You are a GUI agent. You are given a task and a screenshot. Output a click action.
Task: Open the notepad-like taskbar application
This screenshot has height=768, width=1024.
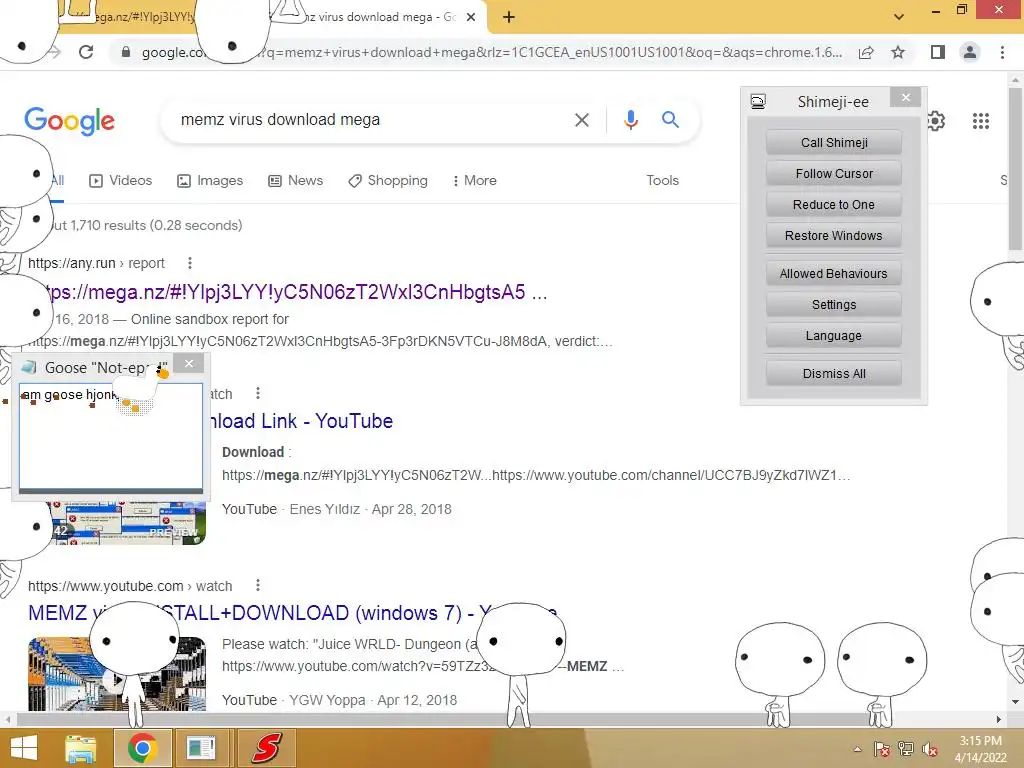(x=200, y=748)
